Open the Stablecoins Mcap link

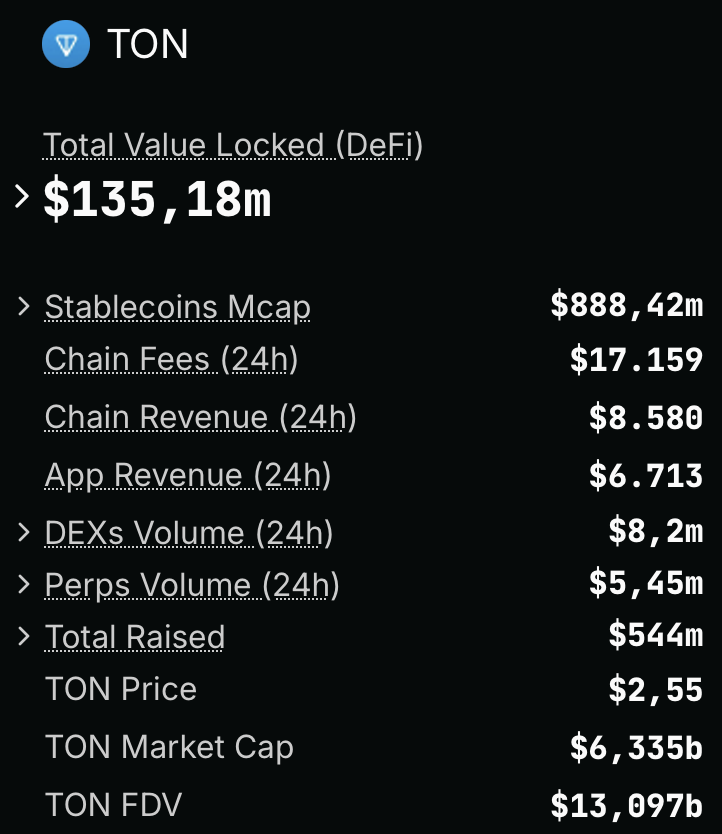[x=177, y=307]
